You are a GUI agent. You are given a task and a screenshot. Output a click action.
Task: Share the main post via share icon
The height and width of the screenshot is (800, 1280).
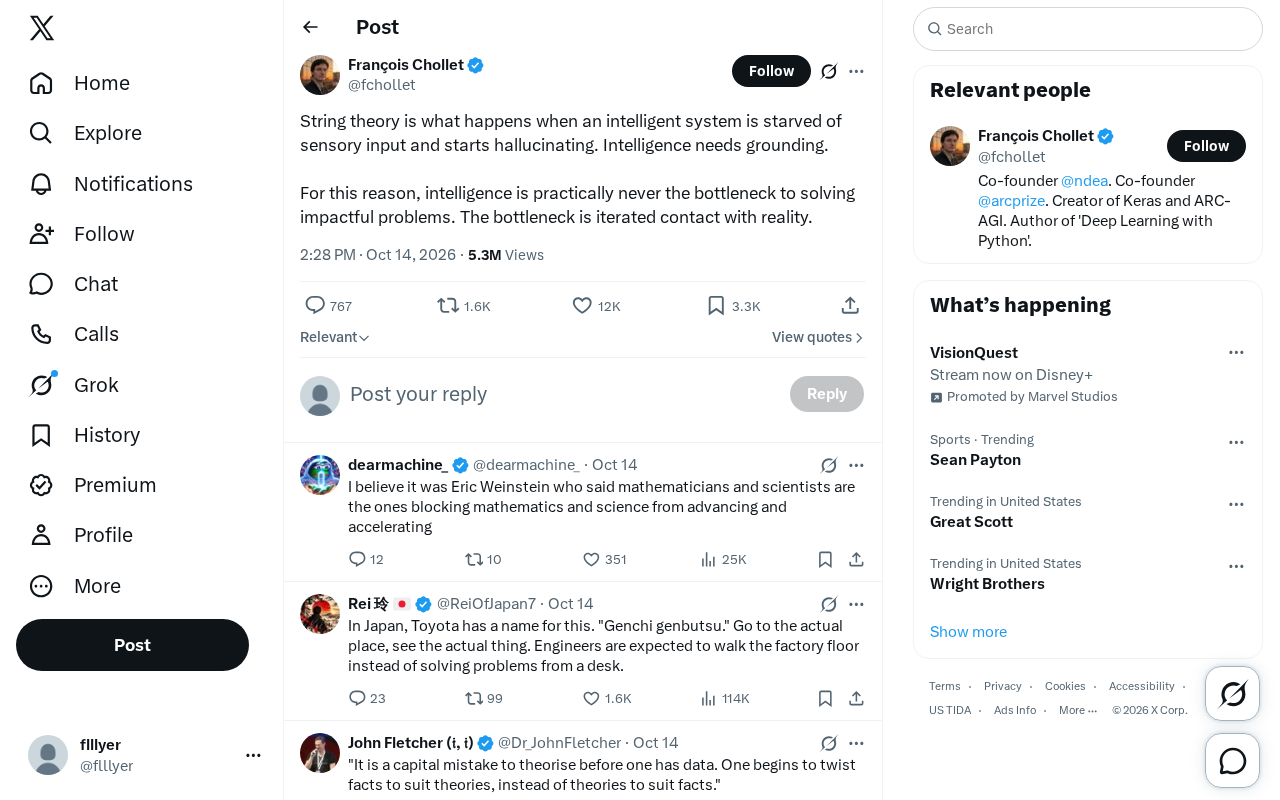[850, 305]
